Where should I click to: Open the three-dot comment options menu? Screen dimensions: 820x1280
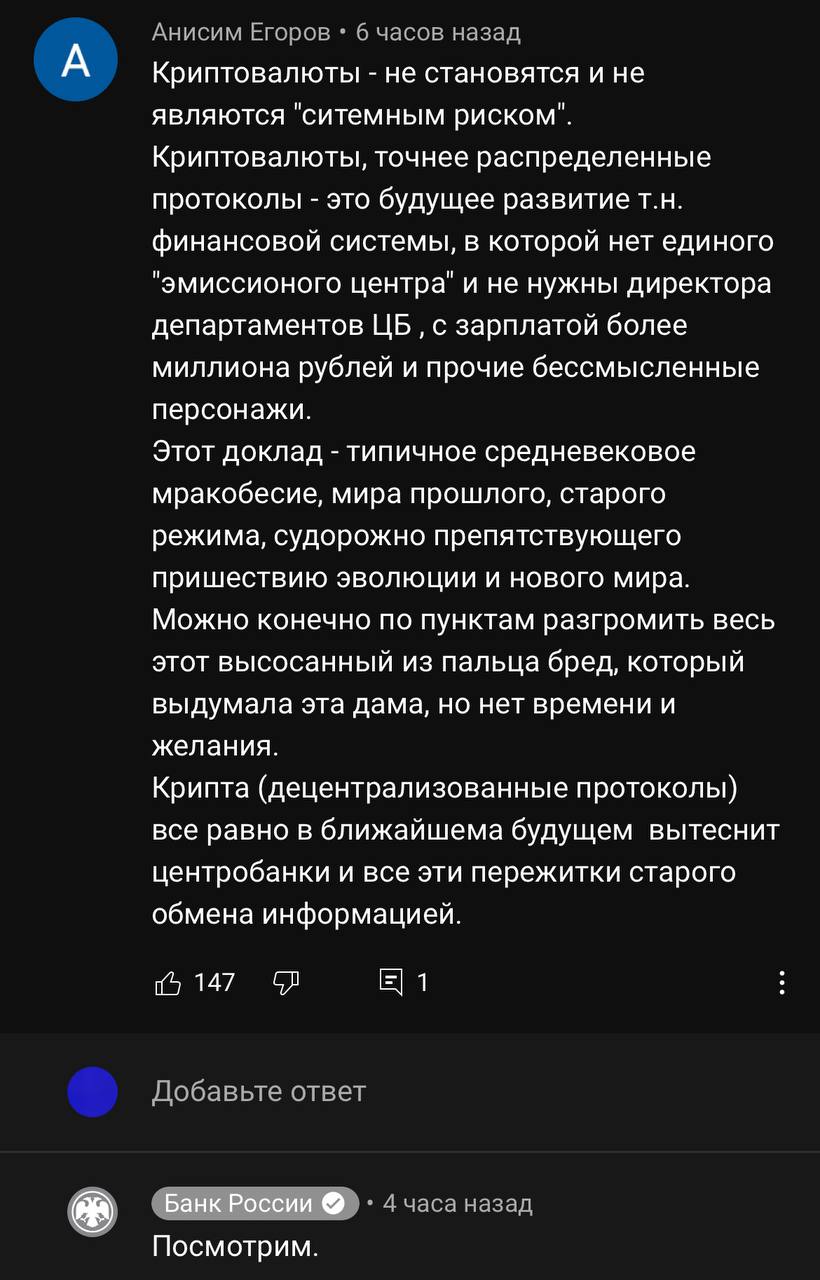click(782, 983)
